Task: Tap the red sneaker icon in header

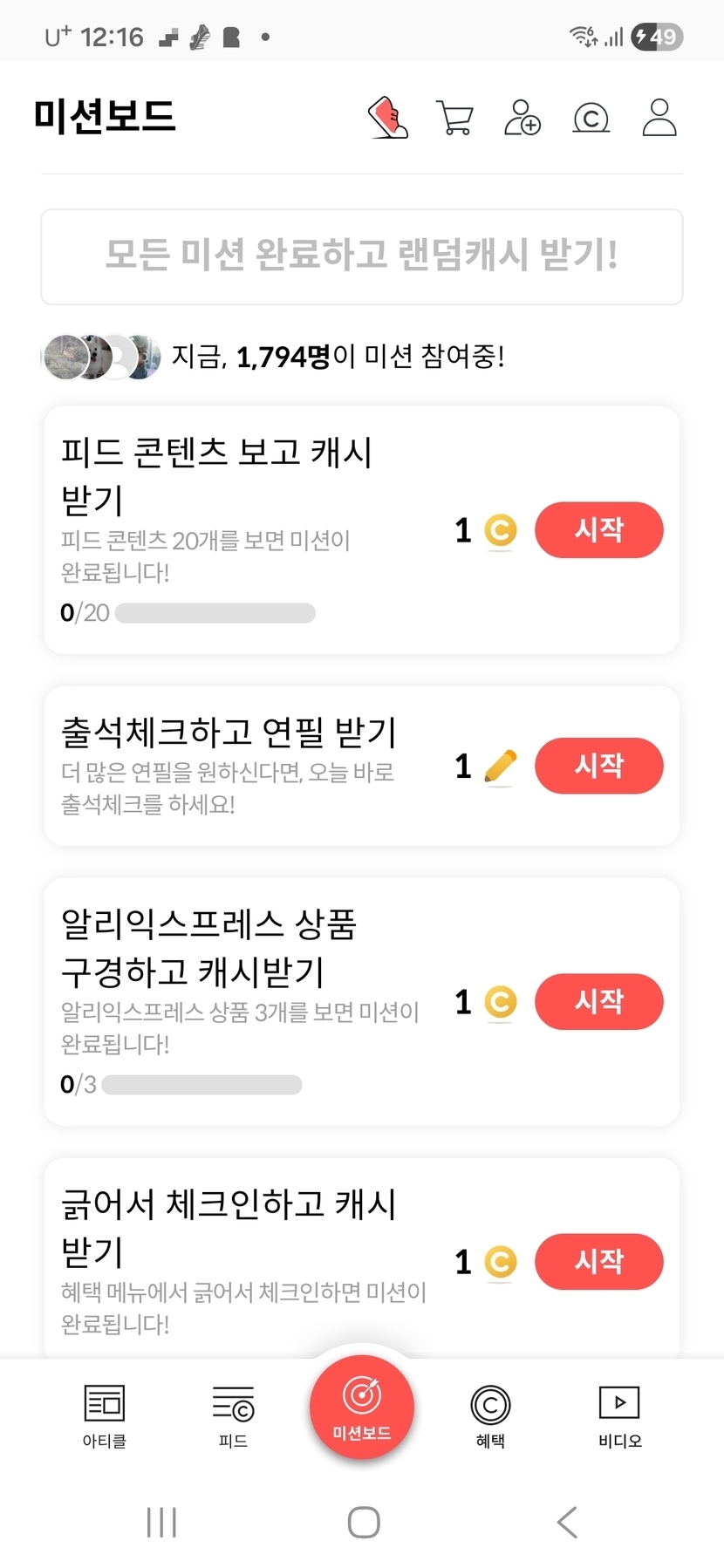Action: (388, 118)
